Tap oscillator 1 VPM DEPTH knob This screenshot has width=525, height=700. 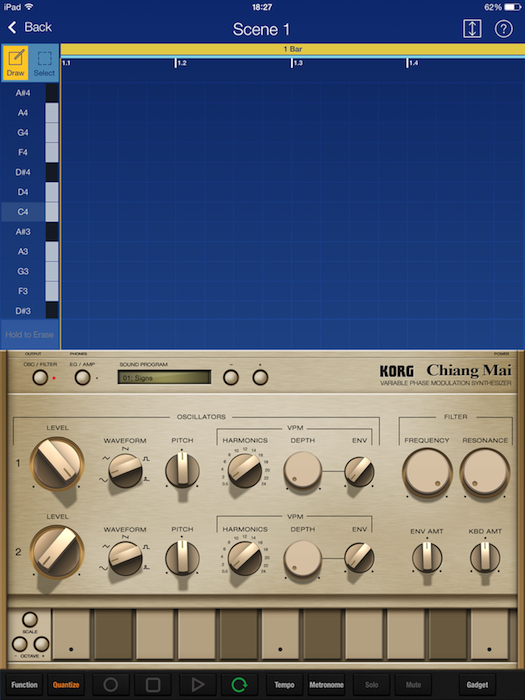click(303, 471)
